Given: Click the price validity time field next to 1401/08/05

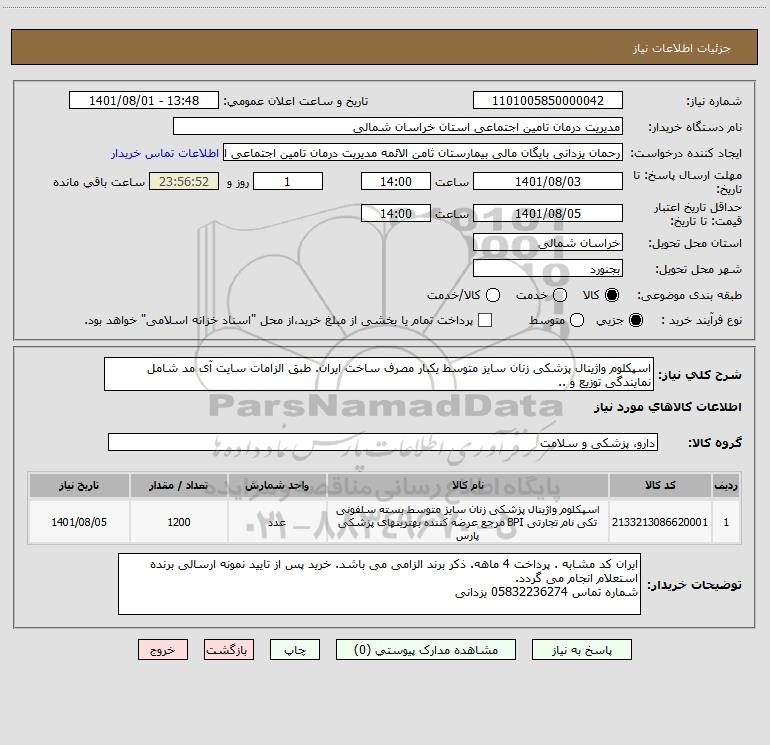Looking at the screenshot, I should (x=396, y=214).
